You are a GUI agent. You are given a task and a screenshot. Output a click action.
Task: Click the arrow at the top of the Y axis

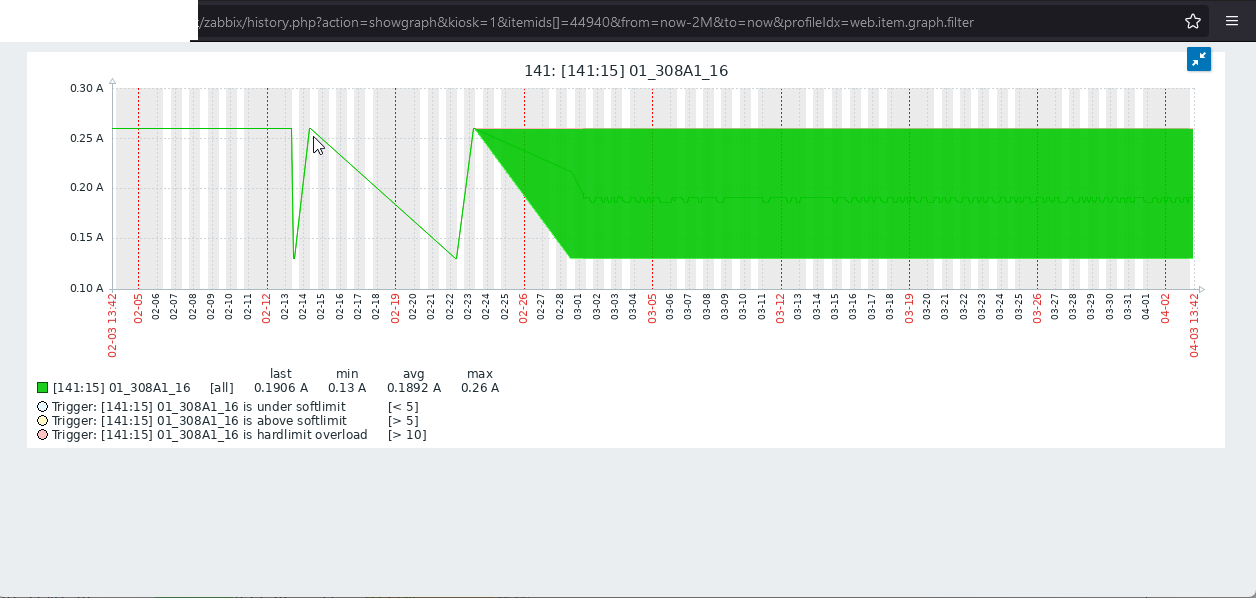pos(112,81)
